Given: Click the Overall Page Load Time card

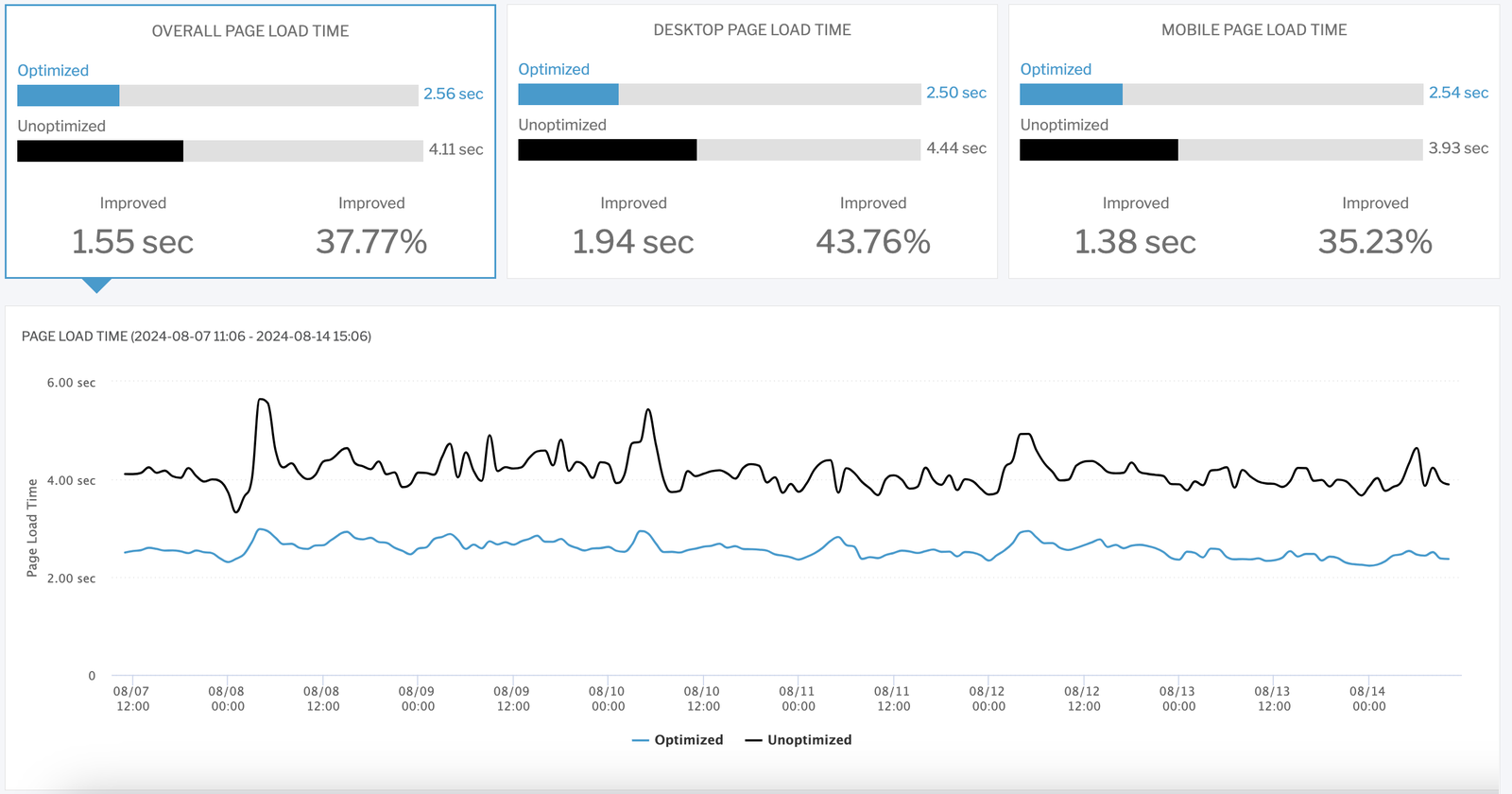Looking at the screenshot, I should coord(249,142).
